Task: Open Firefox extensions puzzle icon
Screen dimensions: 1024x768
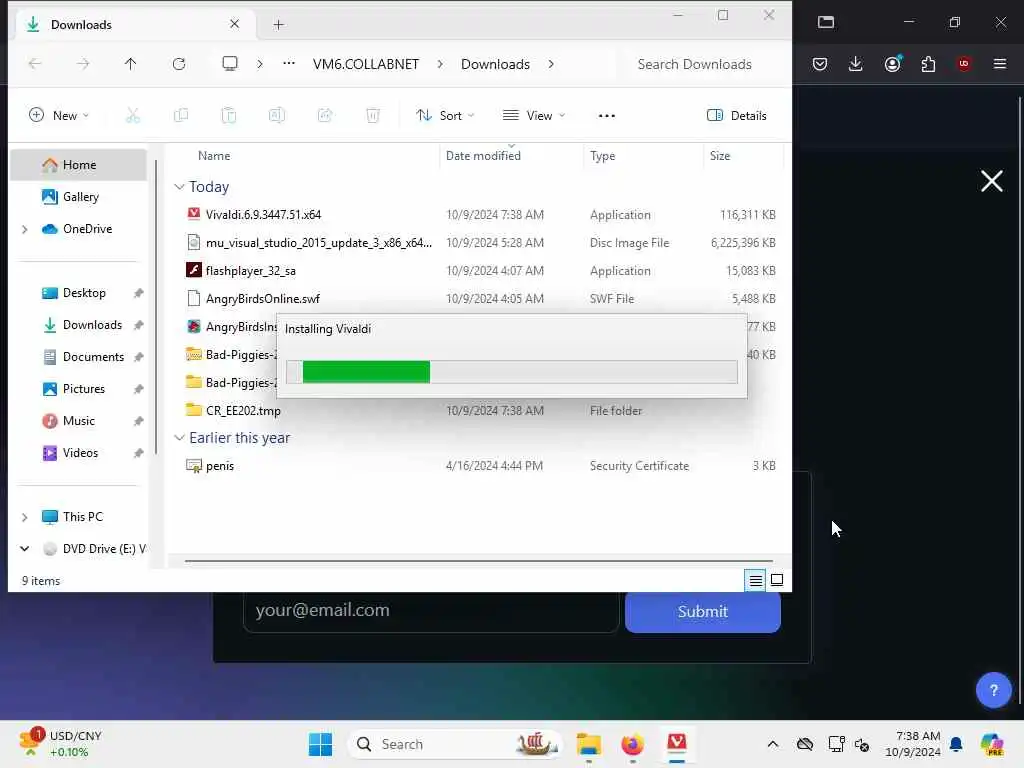Action: (x=928, y=63)
